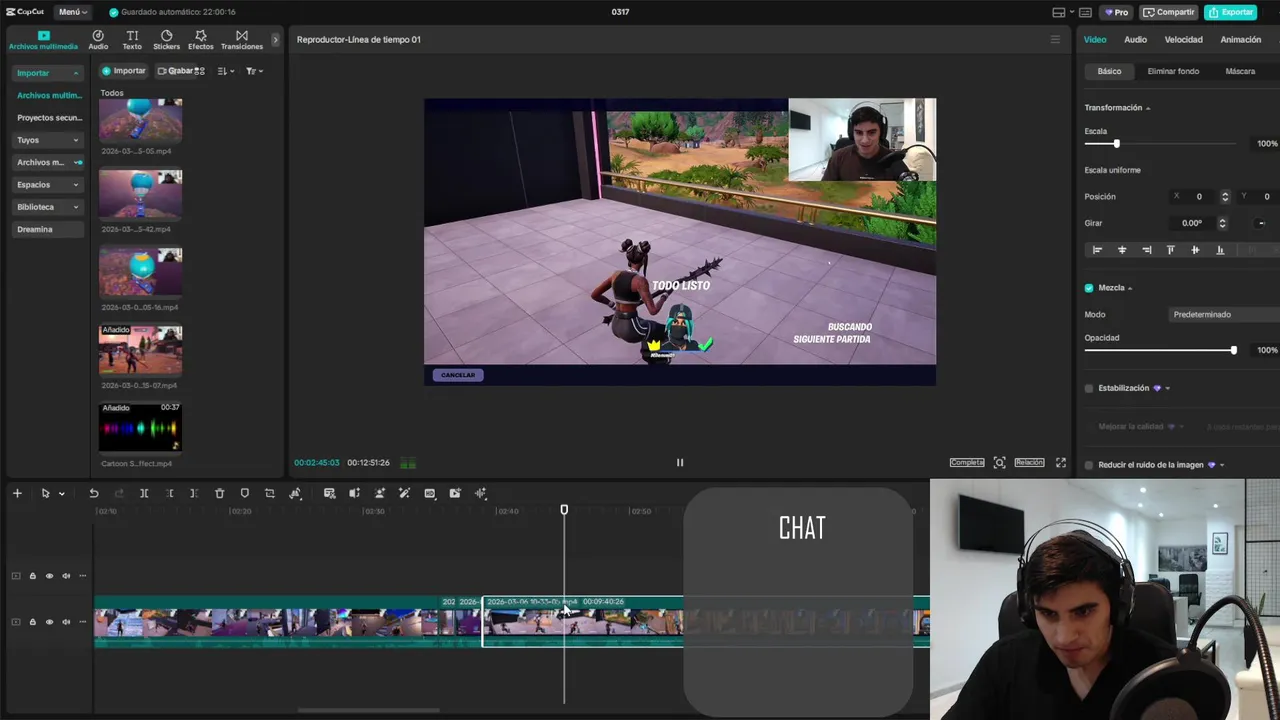
Task: Open the shortcuts panel icon
Action: (1087, 12)
